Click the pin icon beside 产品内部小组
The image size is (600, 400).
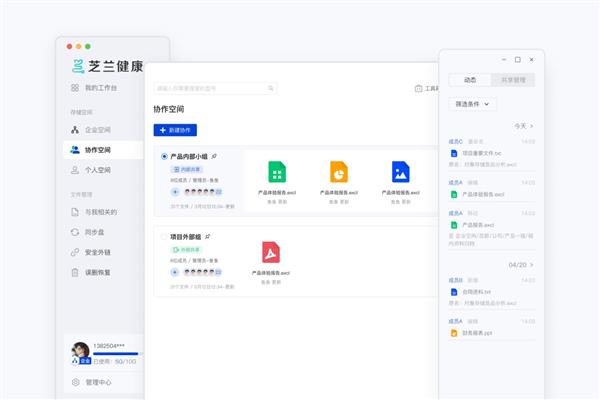(214, 157)
